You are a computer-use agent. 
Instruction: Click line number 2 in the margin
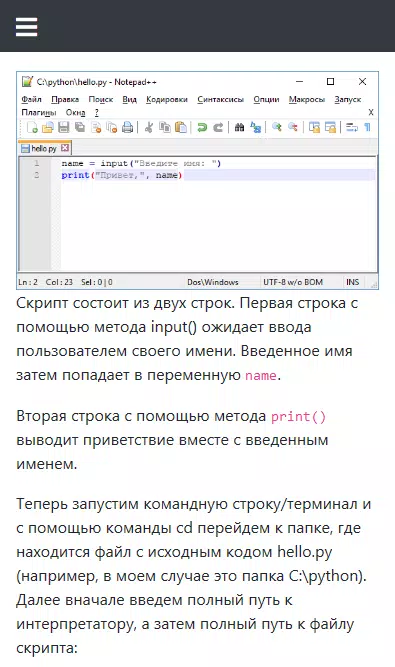coord(37,175)
